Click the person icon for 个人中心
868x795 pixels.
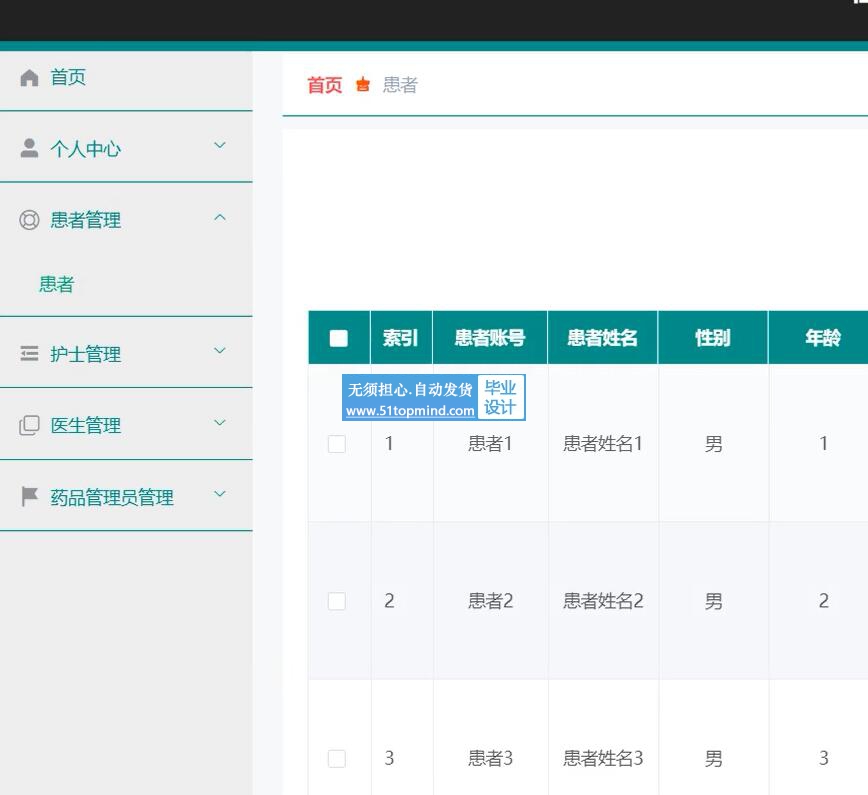tap(30, 148)
